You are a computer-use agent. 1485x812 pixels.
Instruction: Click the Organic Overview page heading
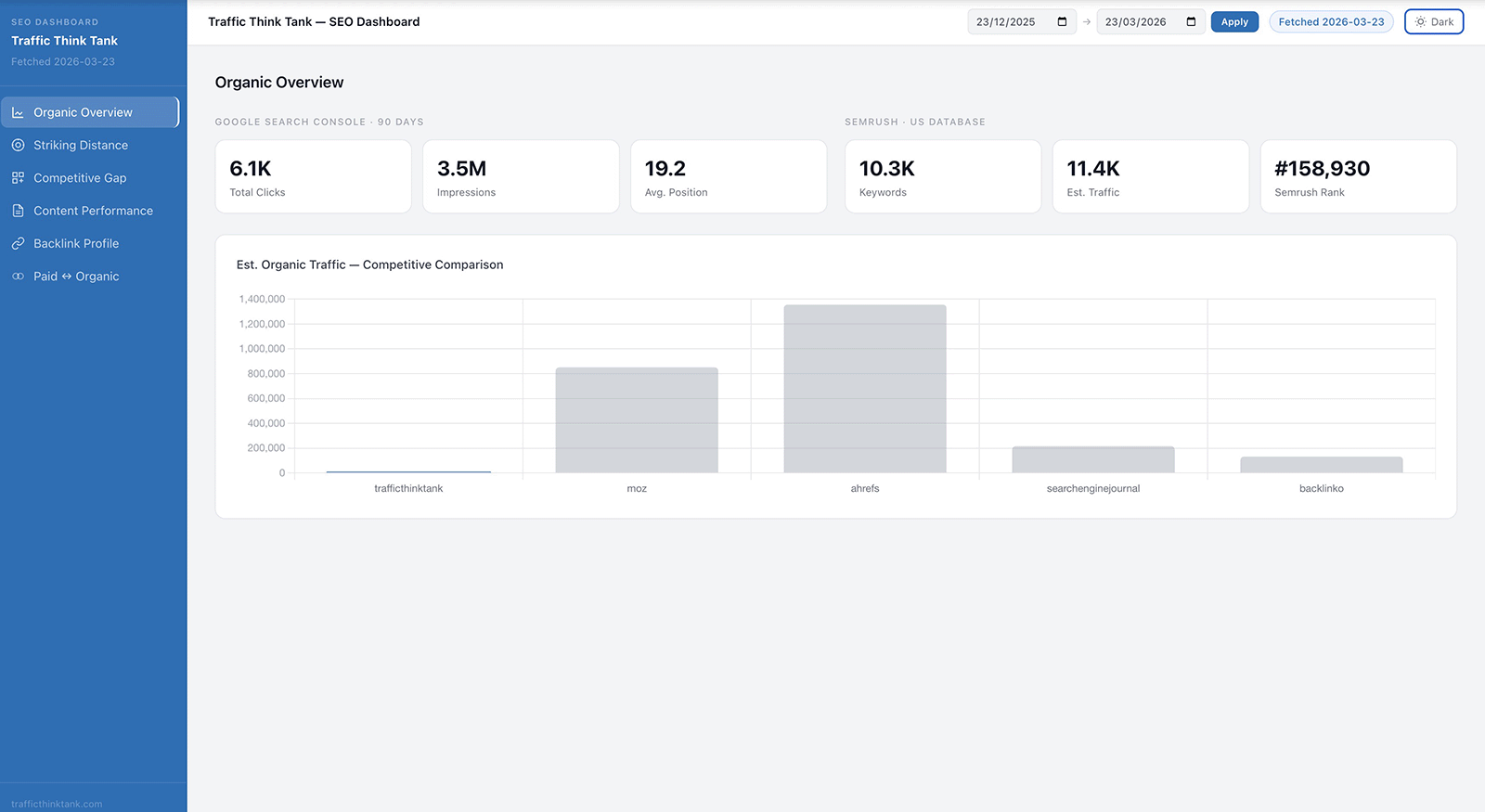click(x=279, y=83)
